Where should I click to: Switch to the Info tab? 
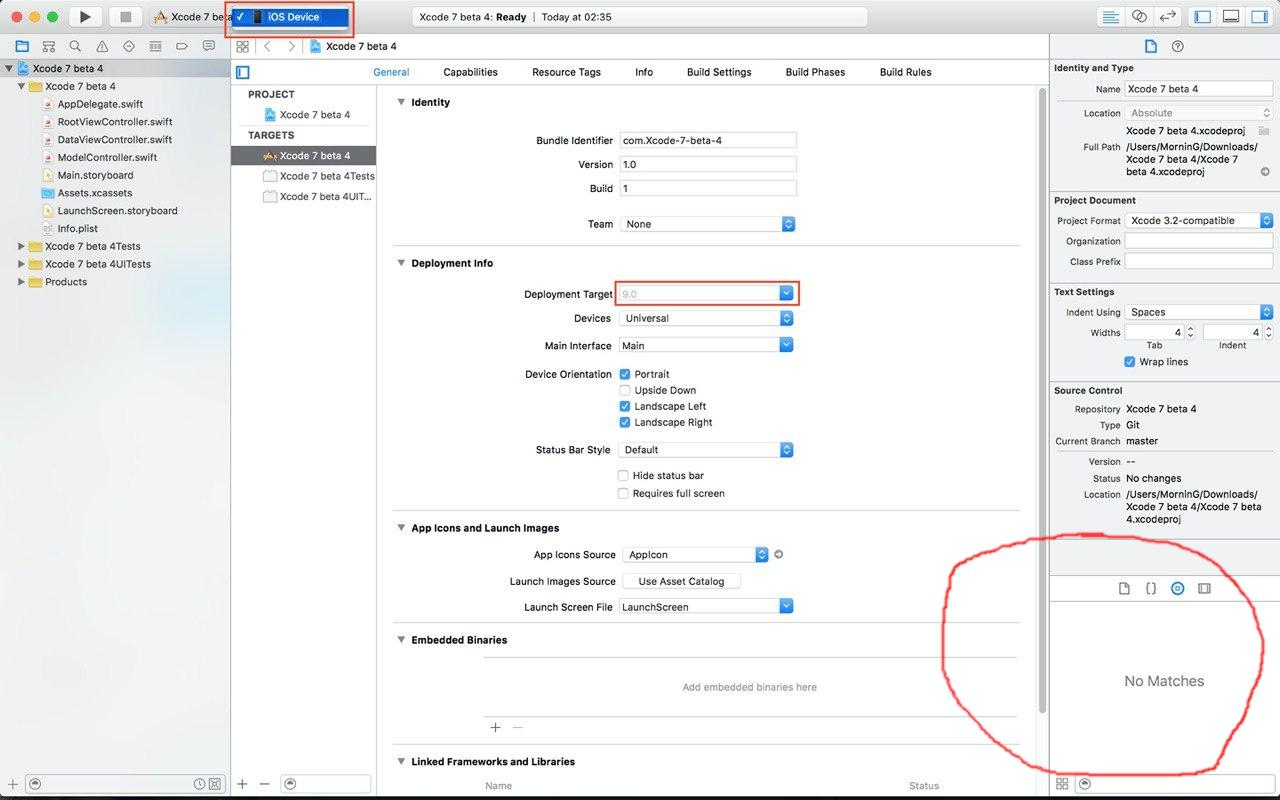644,72
